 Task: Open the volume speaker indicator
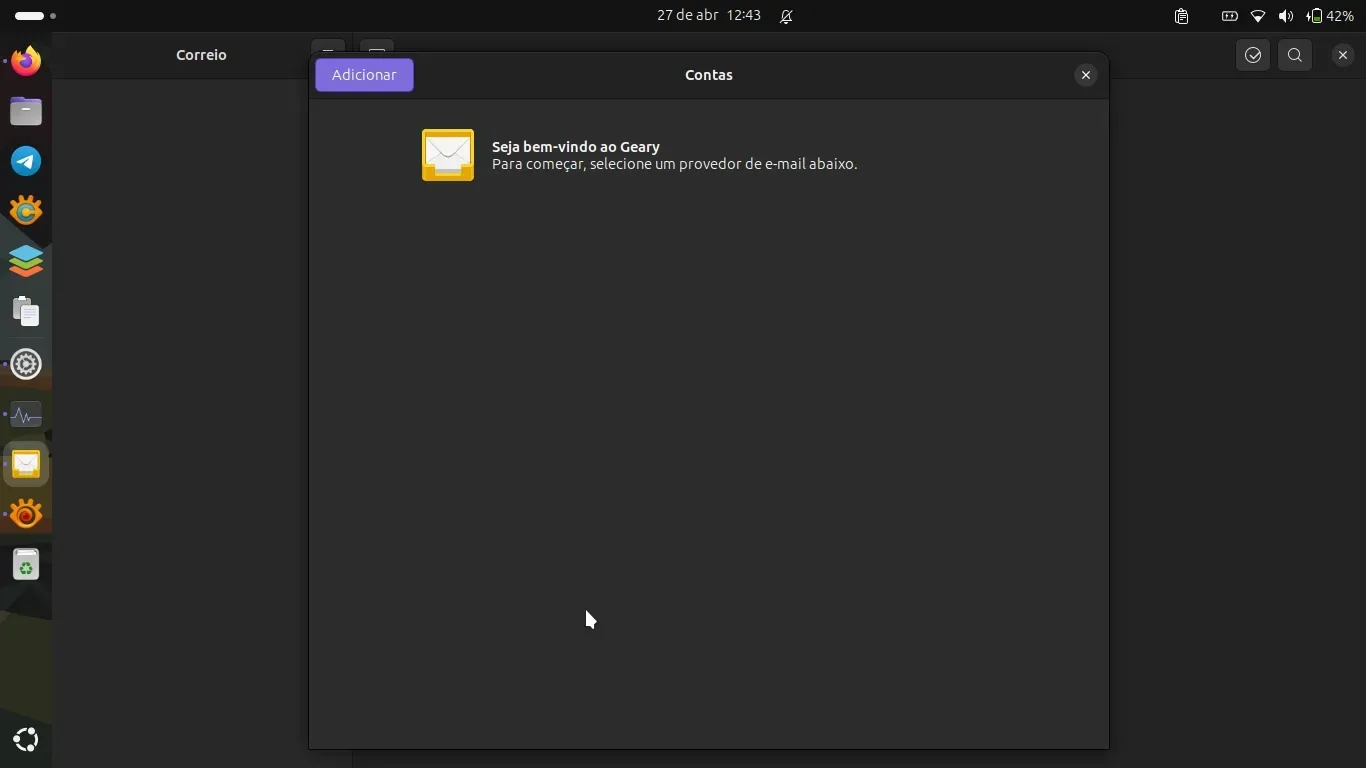click(1285, 16)
